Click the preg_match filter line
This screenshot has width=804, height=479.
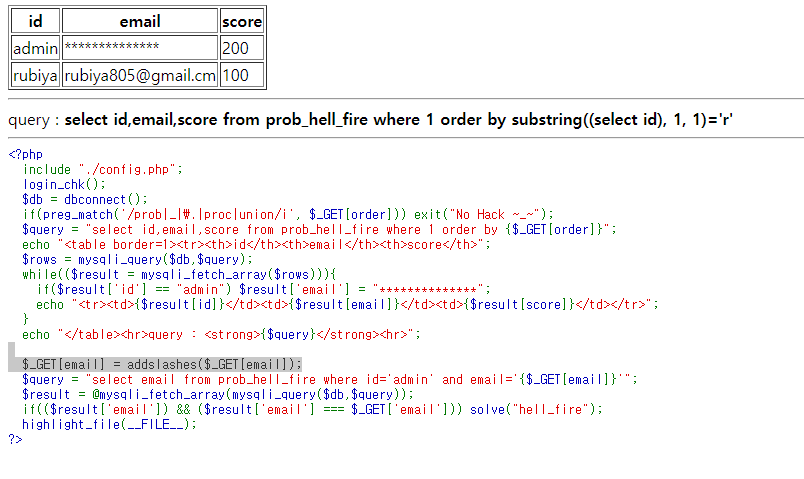pos(288,214)
